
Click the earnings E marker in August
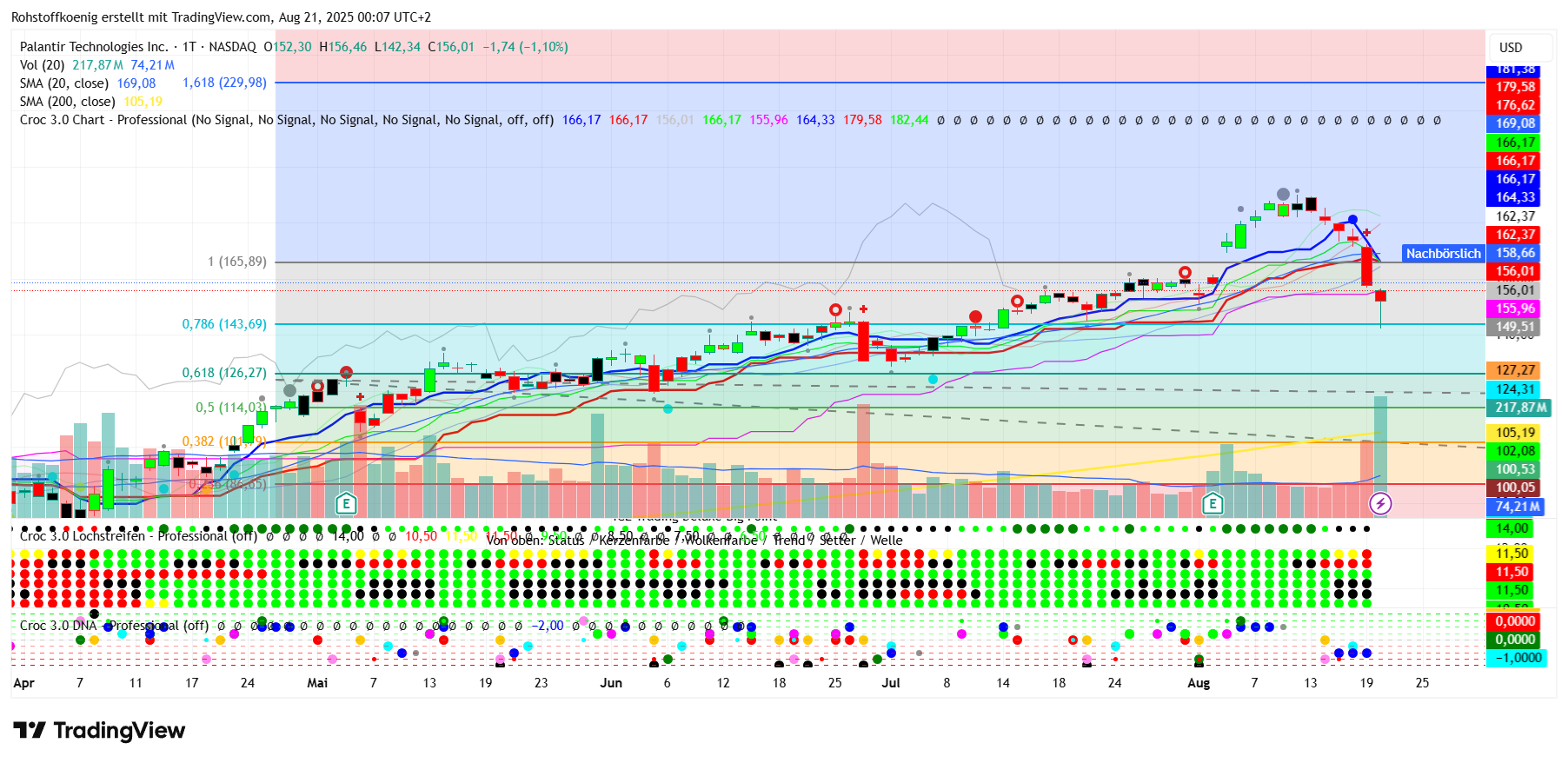tap(1212, 503)
